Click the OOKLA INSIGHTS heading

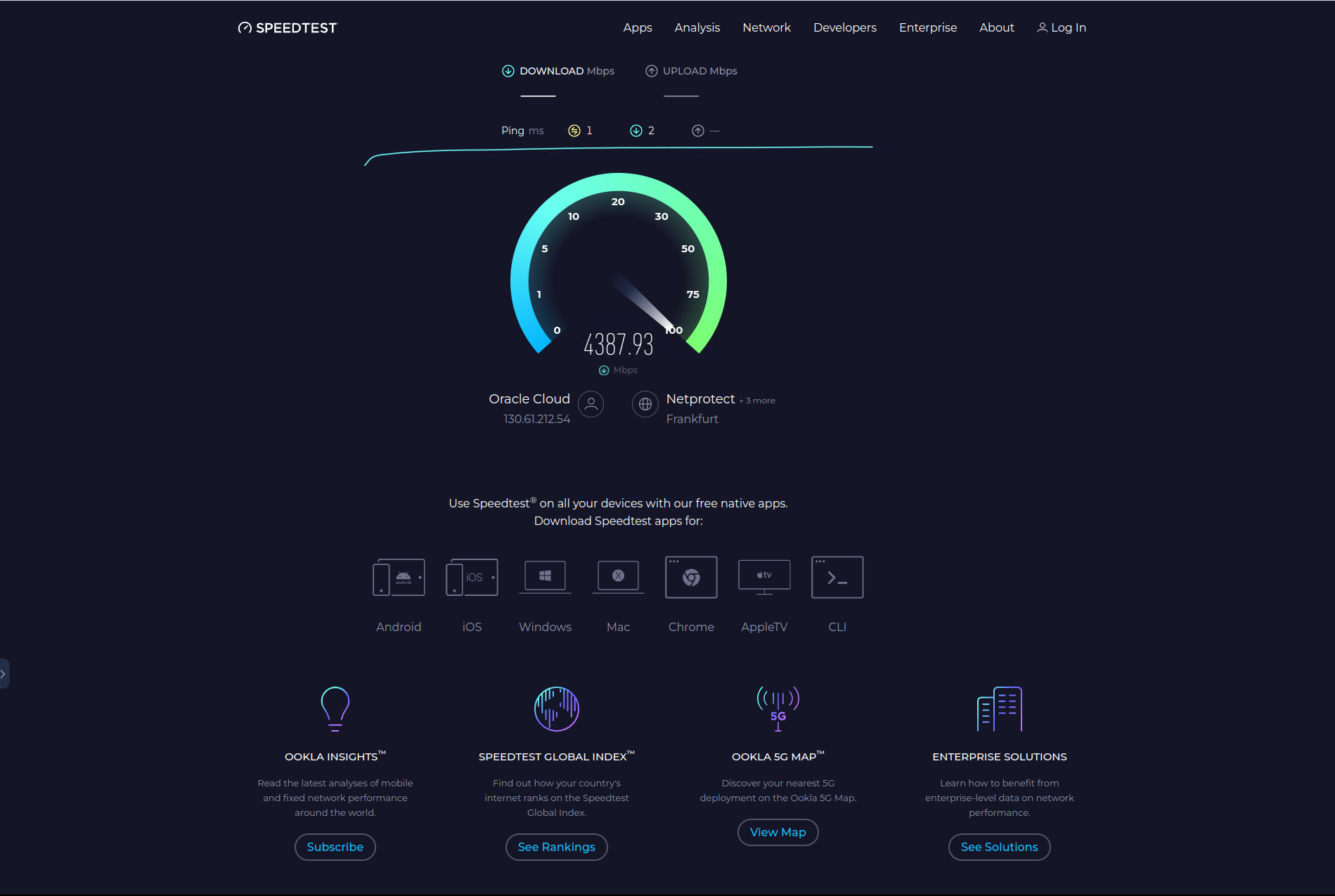(335, 756)
